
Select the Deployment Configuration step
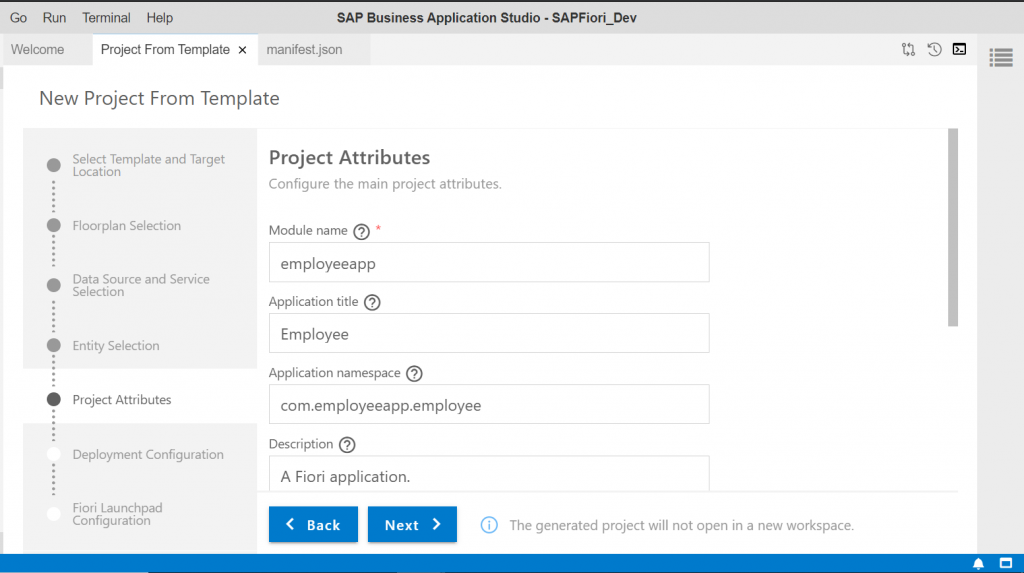[x=148, y=455]
